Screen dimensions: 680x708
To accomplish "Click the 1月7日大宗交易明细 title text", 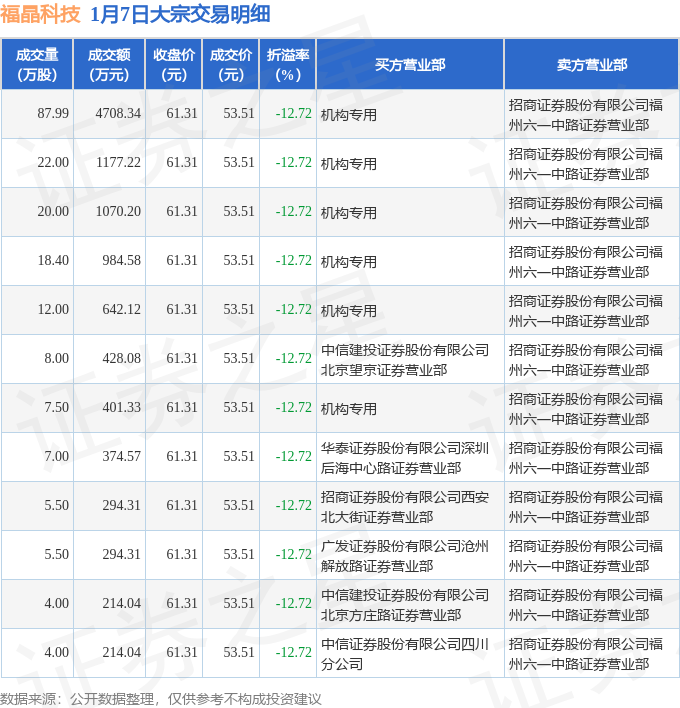I will pyautogui.click(x=180, y=16).
